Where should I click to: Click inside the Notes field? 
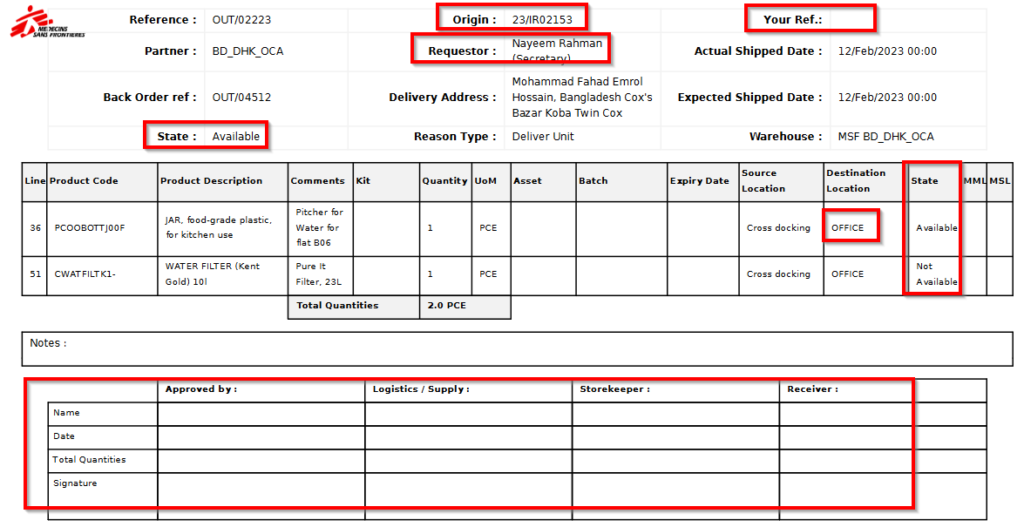517,349
